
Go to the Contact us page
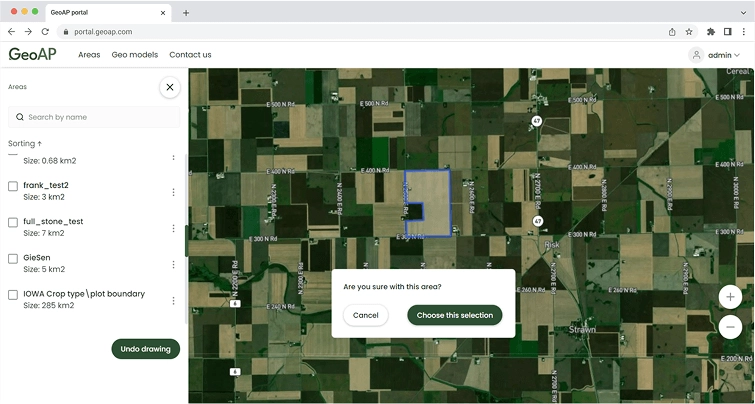tap(190, 55)
